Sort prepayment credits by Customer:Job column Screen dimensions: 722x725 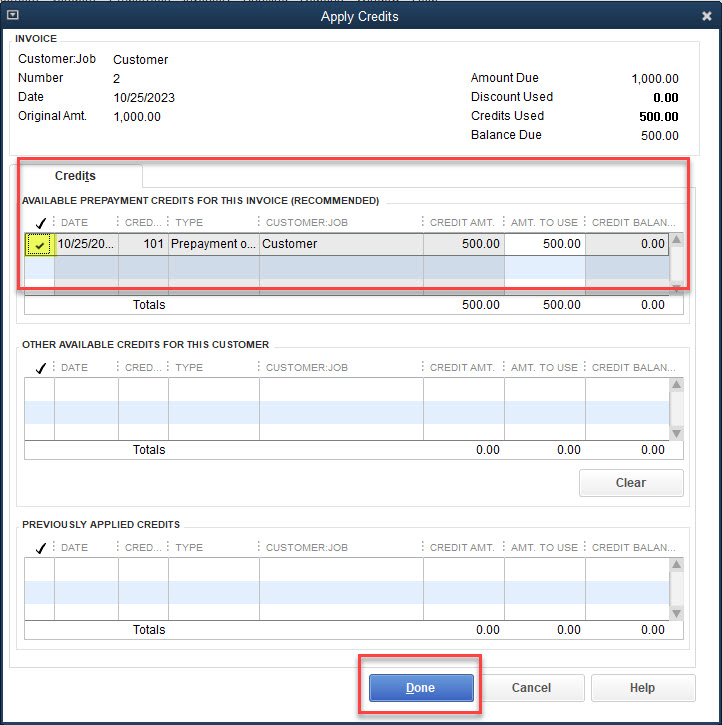[307, 223]
